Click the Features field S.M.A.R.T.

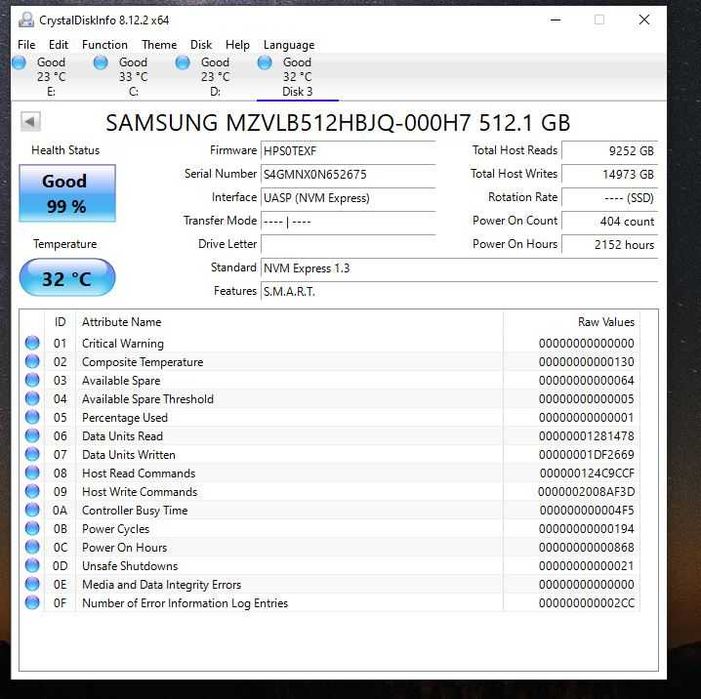[459, 292]
